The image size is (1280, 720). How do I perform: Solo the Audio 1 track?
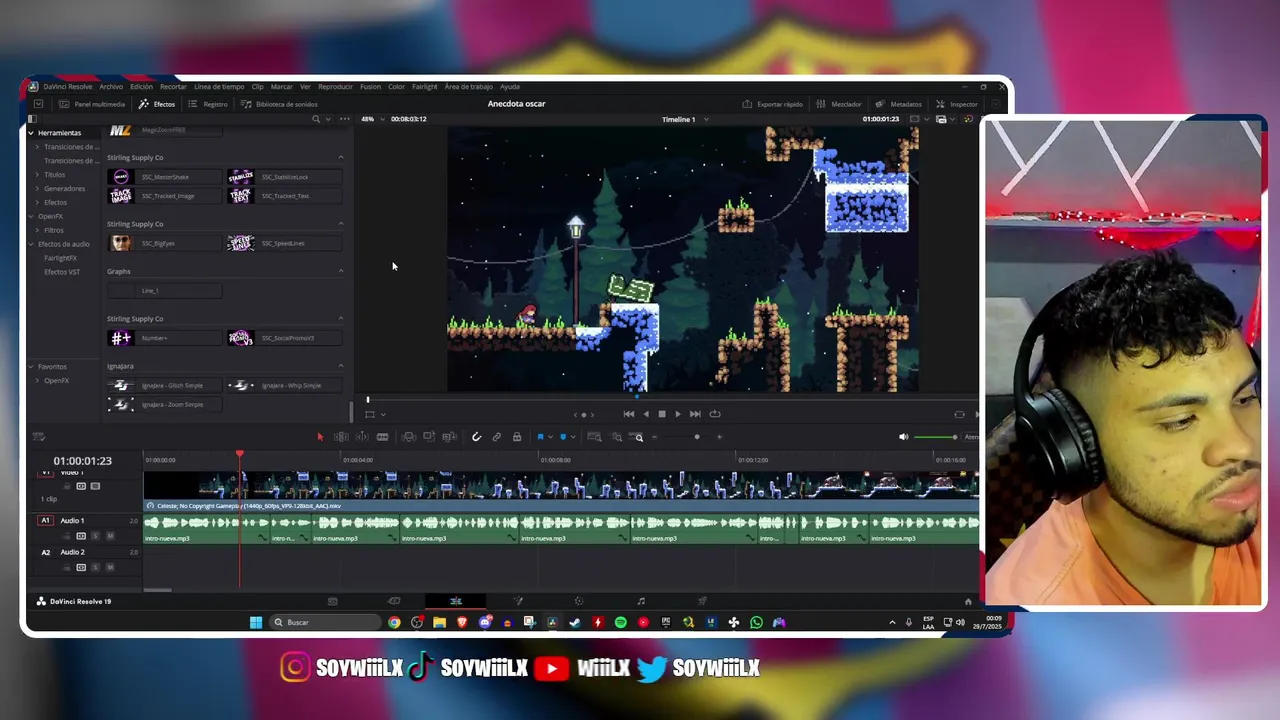click(96, 536)
